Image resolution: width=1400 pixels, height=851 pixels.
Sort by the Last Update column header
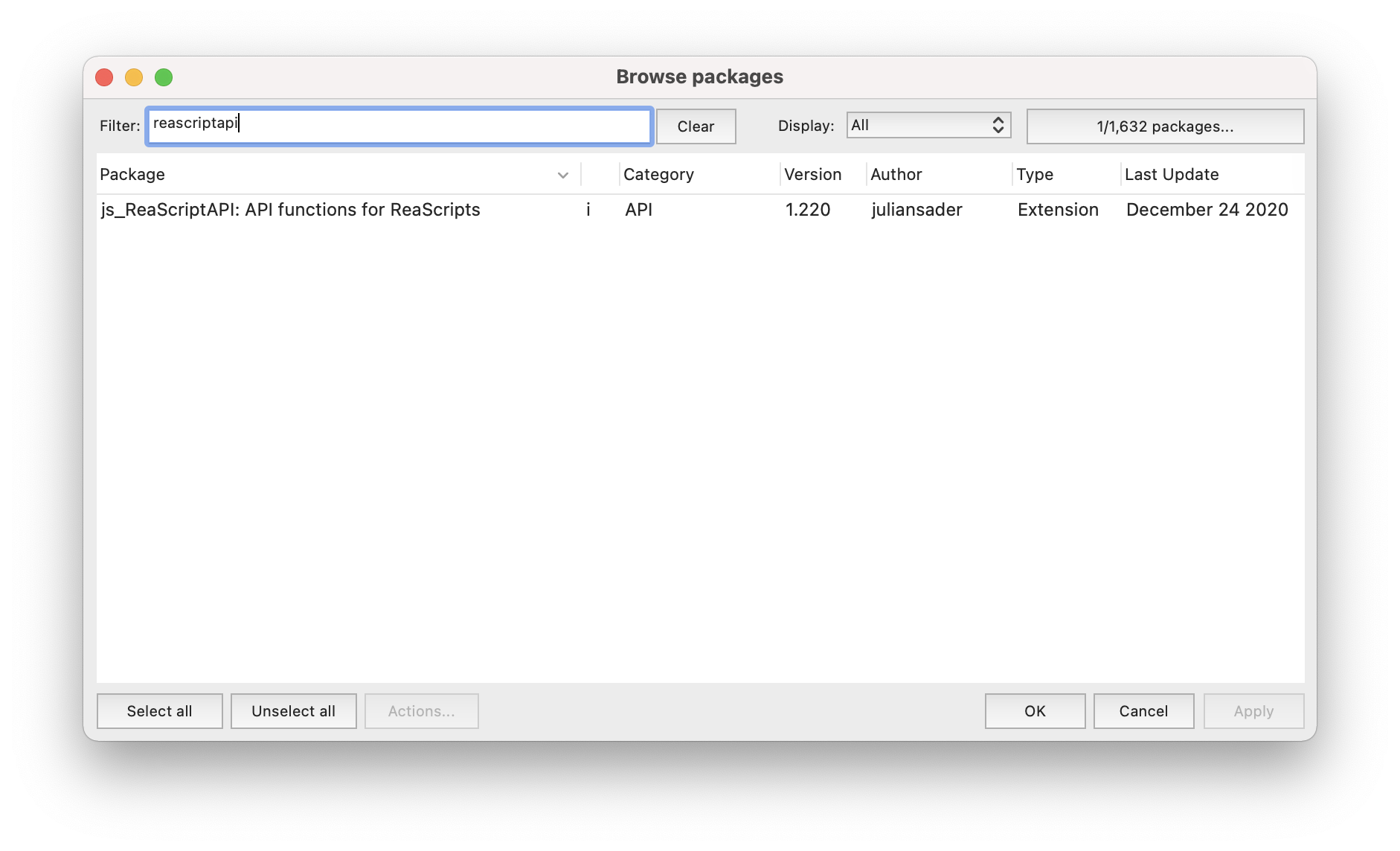(1171, 174)
